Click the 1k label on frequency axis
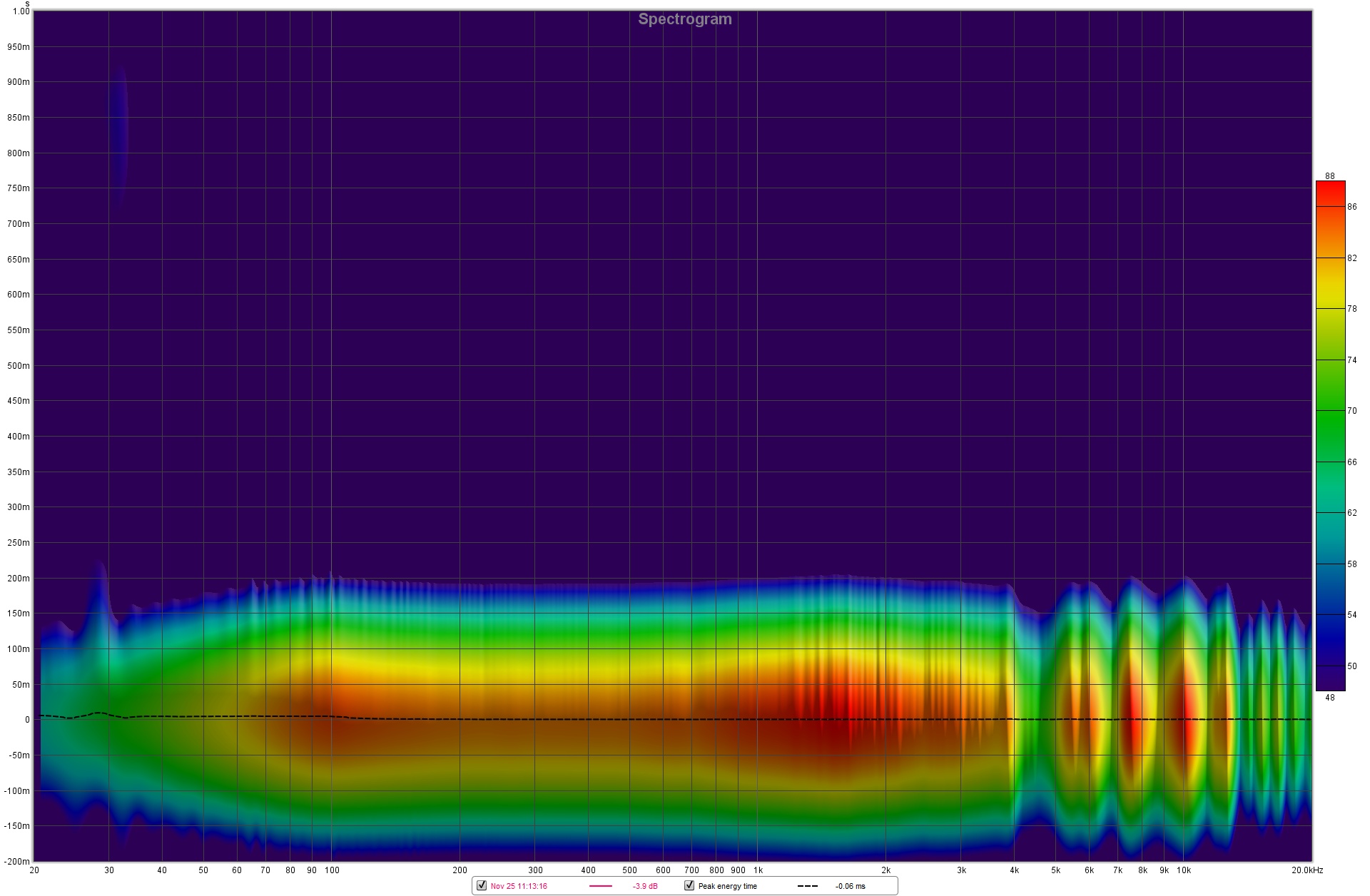 coord(758,870)
